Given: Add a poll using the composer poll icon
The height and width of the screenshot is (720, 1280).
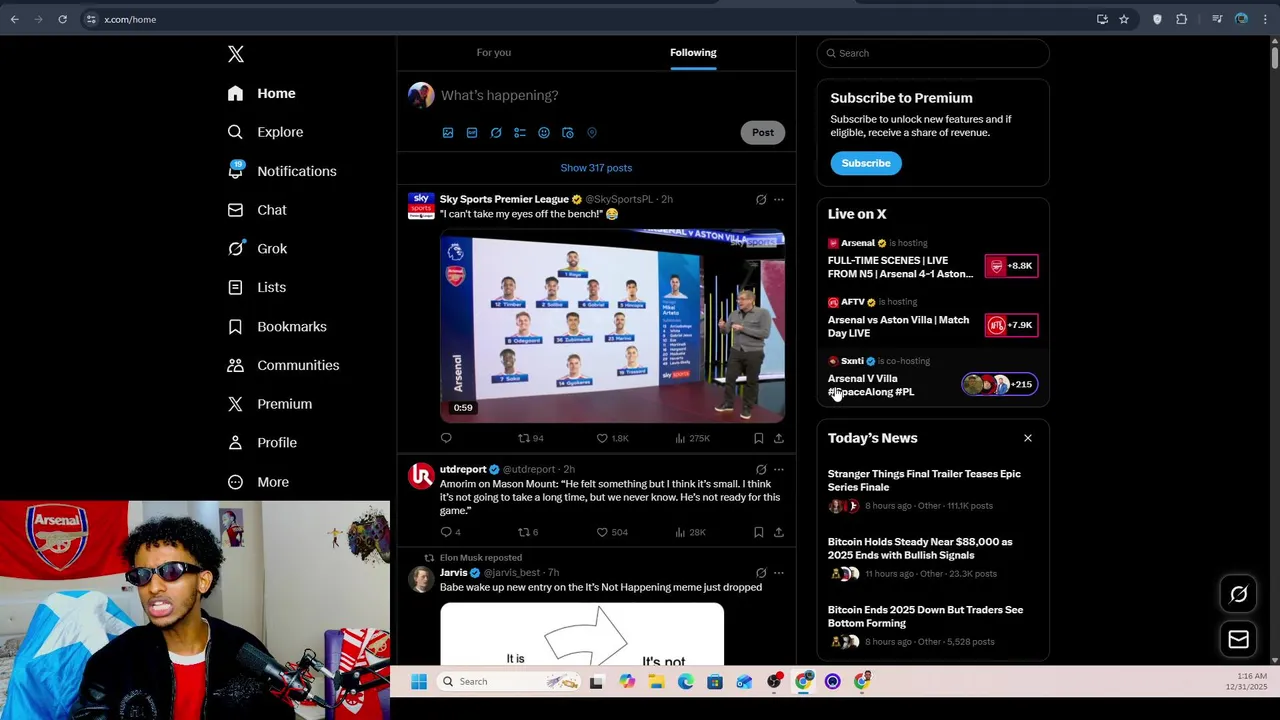Looking at the screenshot, I should 520,133.
